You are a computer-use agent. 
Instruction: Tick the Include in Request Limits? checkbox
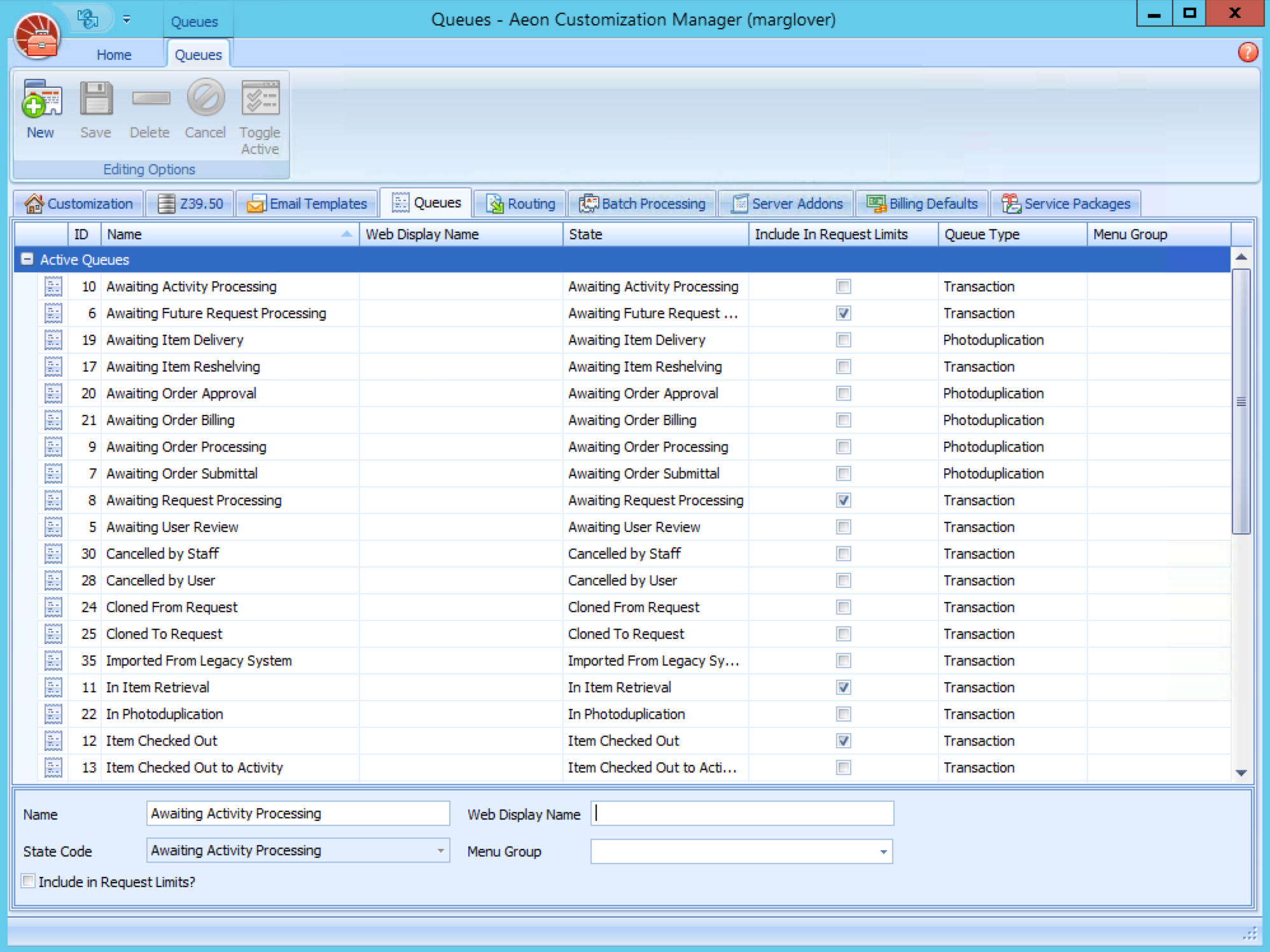pos(29,881)
